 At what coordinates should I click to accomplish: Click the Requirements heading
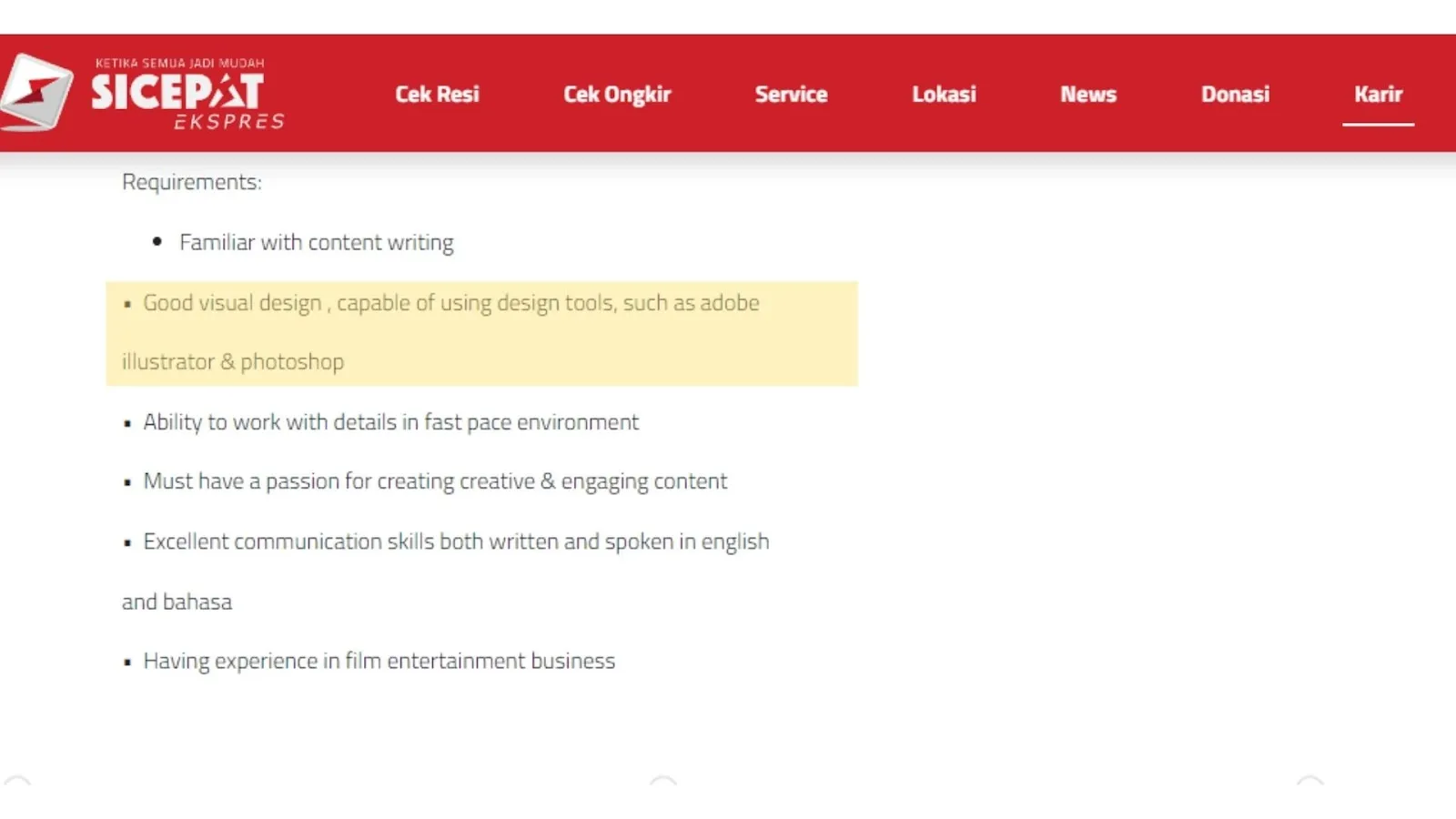(192, 182)
